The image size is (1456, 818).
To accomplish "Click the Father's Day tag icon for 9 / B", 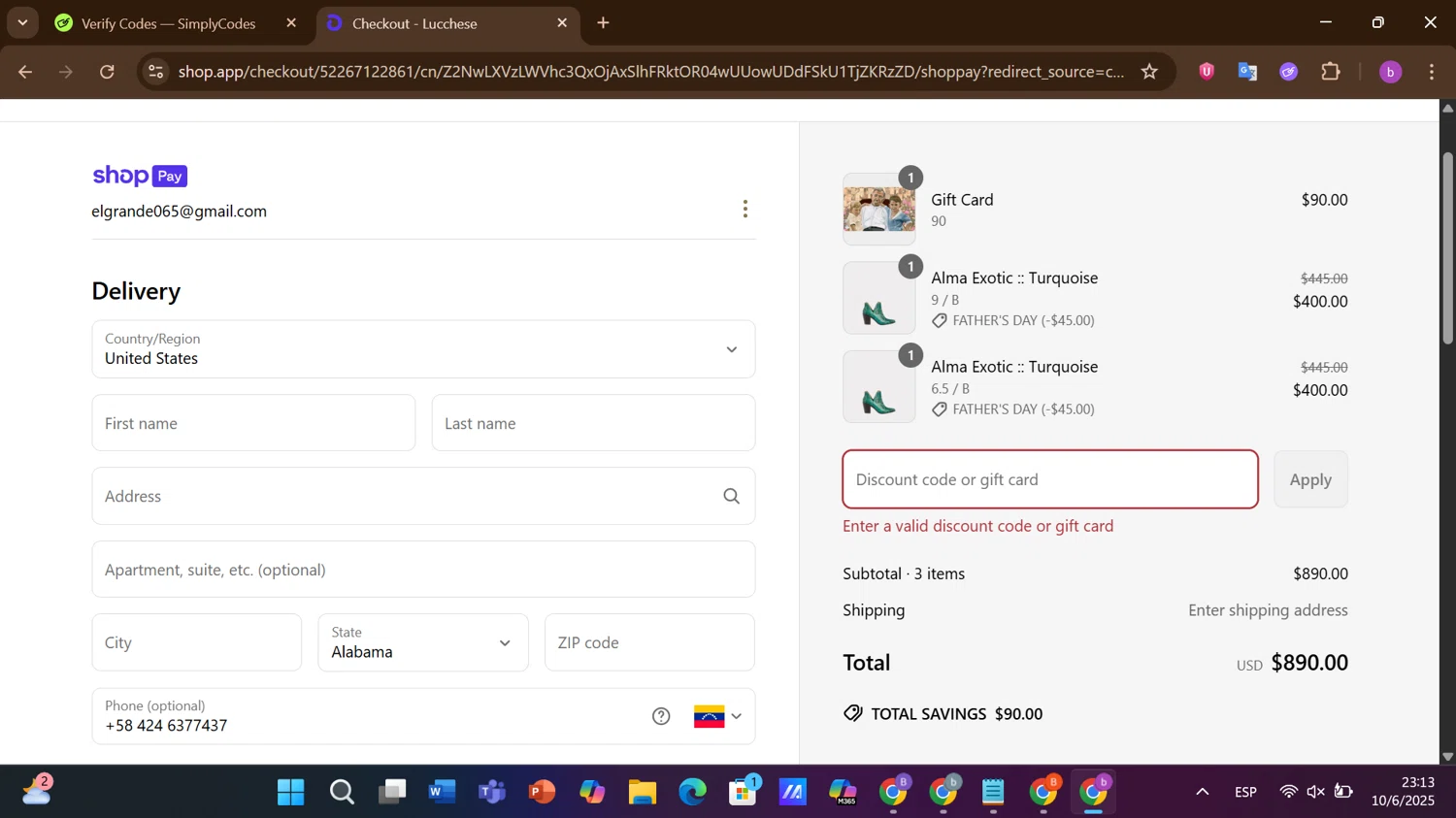I will coord(939,320).
